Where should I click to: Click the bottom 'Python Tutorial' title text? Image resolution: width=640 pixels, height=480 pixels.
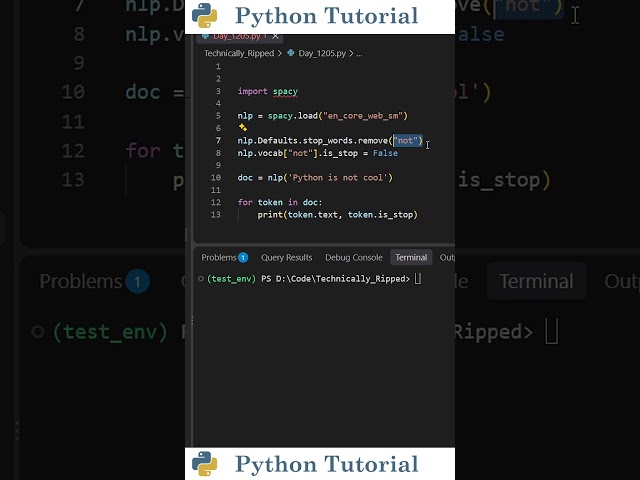[327, 464]
